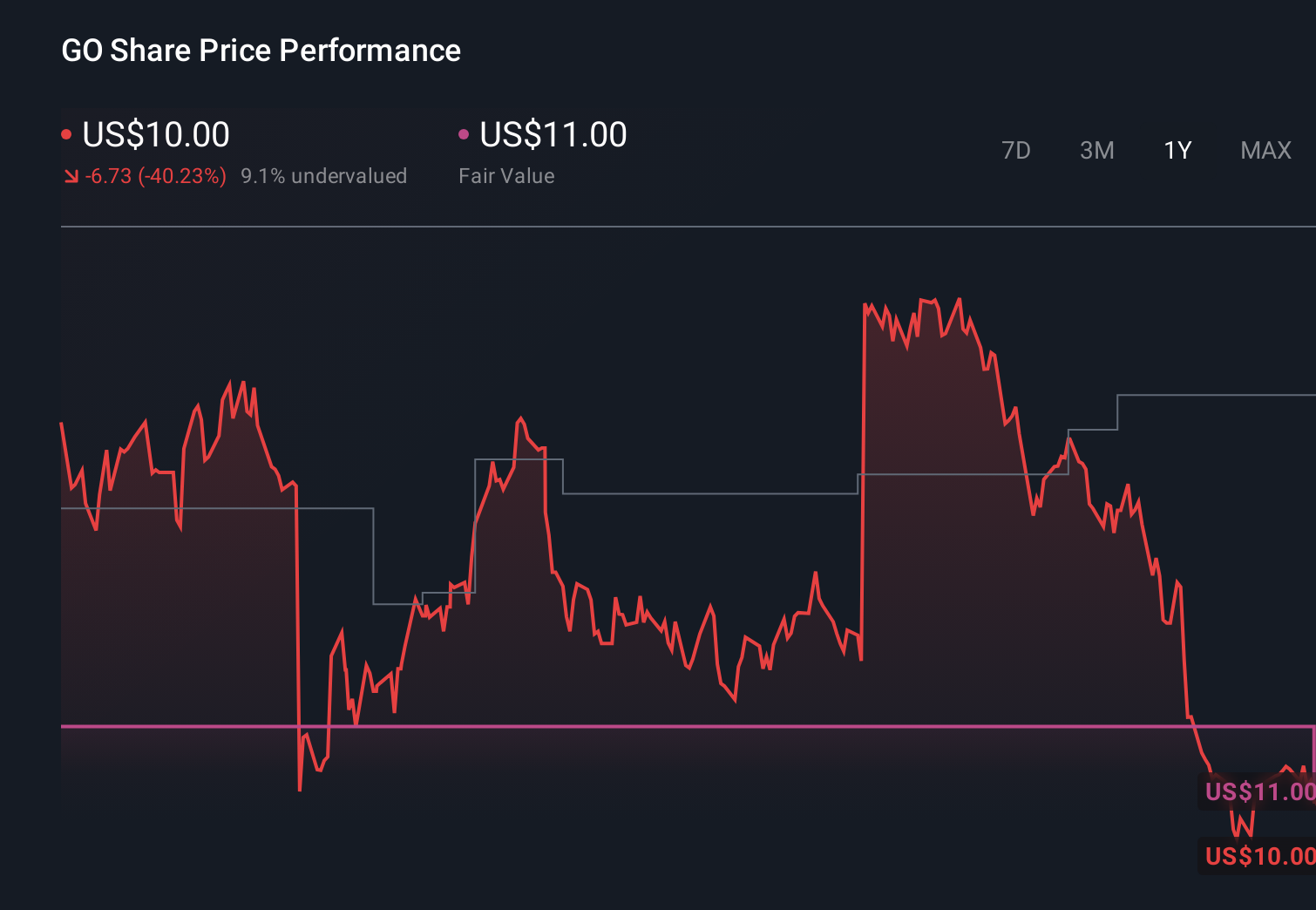1316x910 pixels.
Task: Click the 9.1% undervalued label
Action: [x=323, y=175]
